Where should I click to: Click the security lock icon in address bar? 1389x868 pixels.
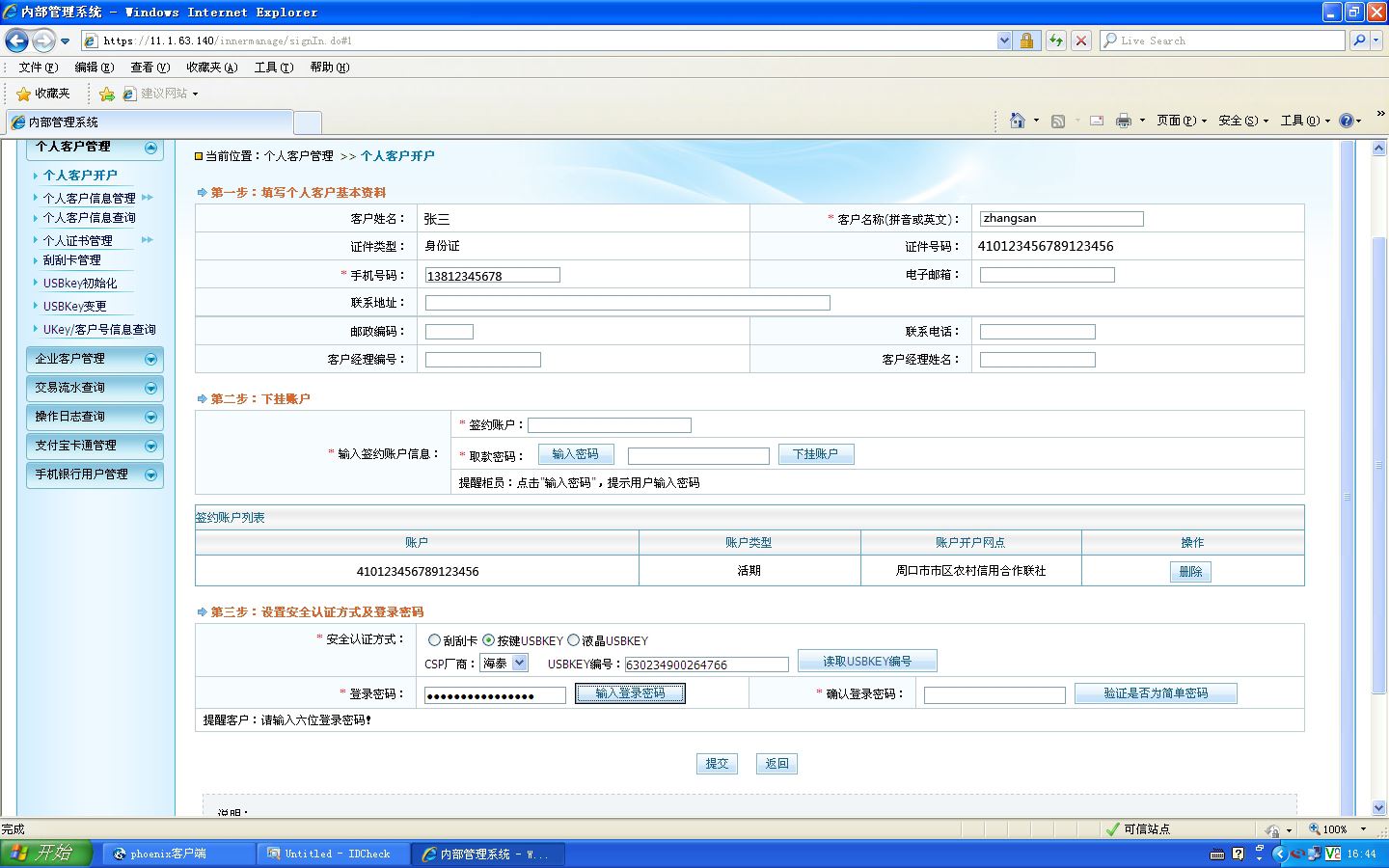pyautogui.click(x=1026, y=41)
